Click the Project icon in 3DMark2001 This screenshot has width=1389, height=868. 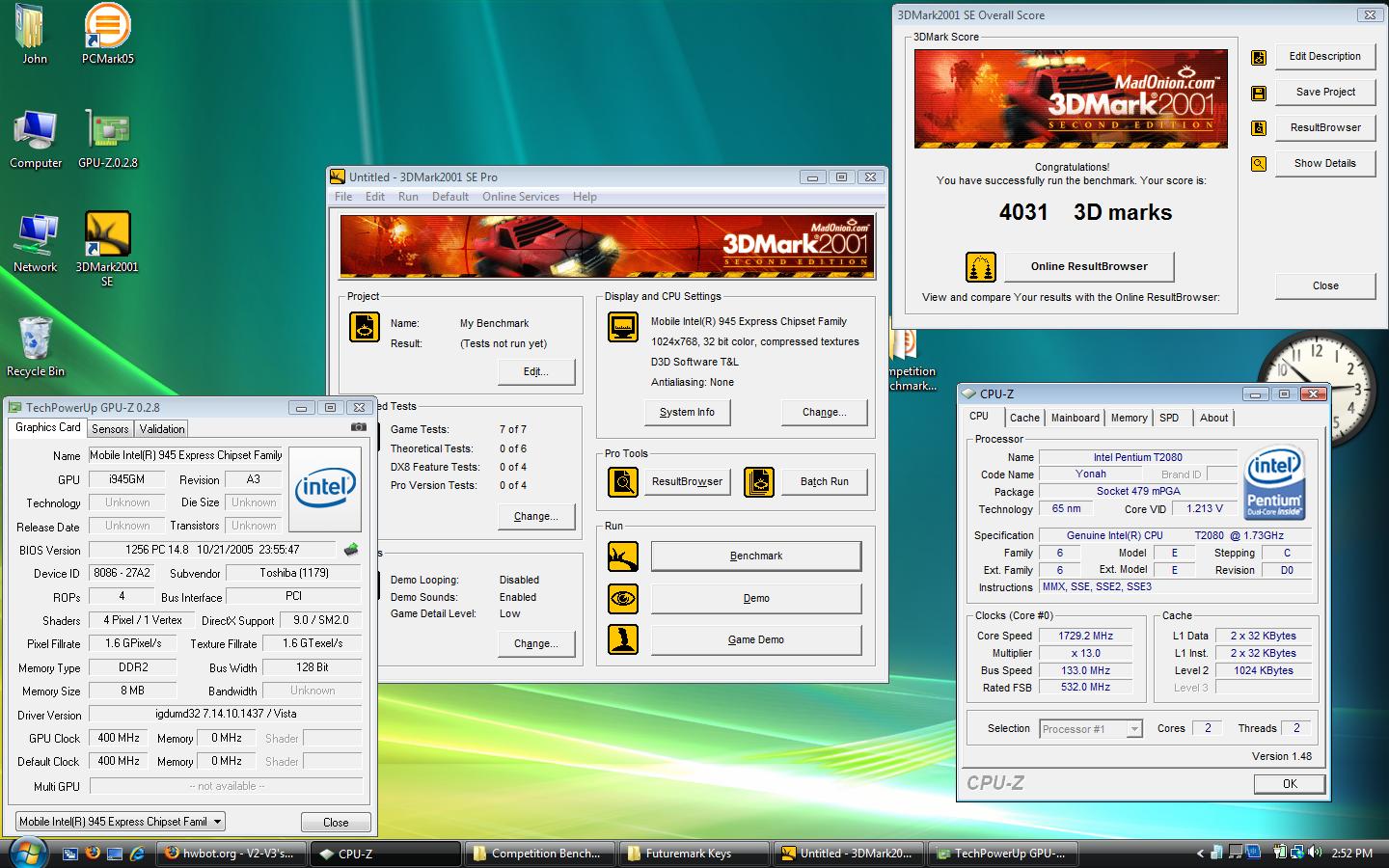coord(365,327)
